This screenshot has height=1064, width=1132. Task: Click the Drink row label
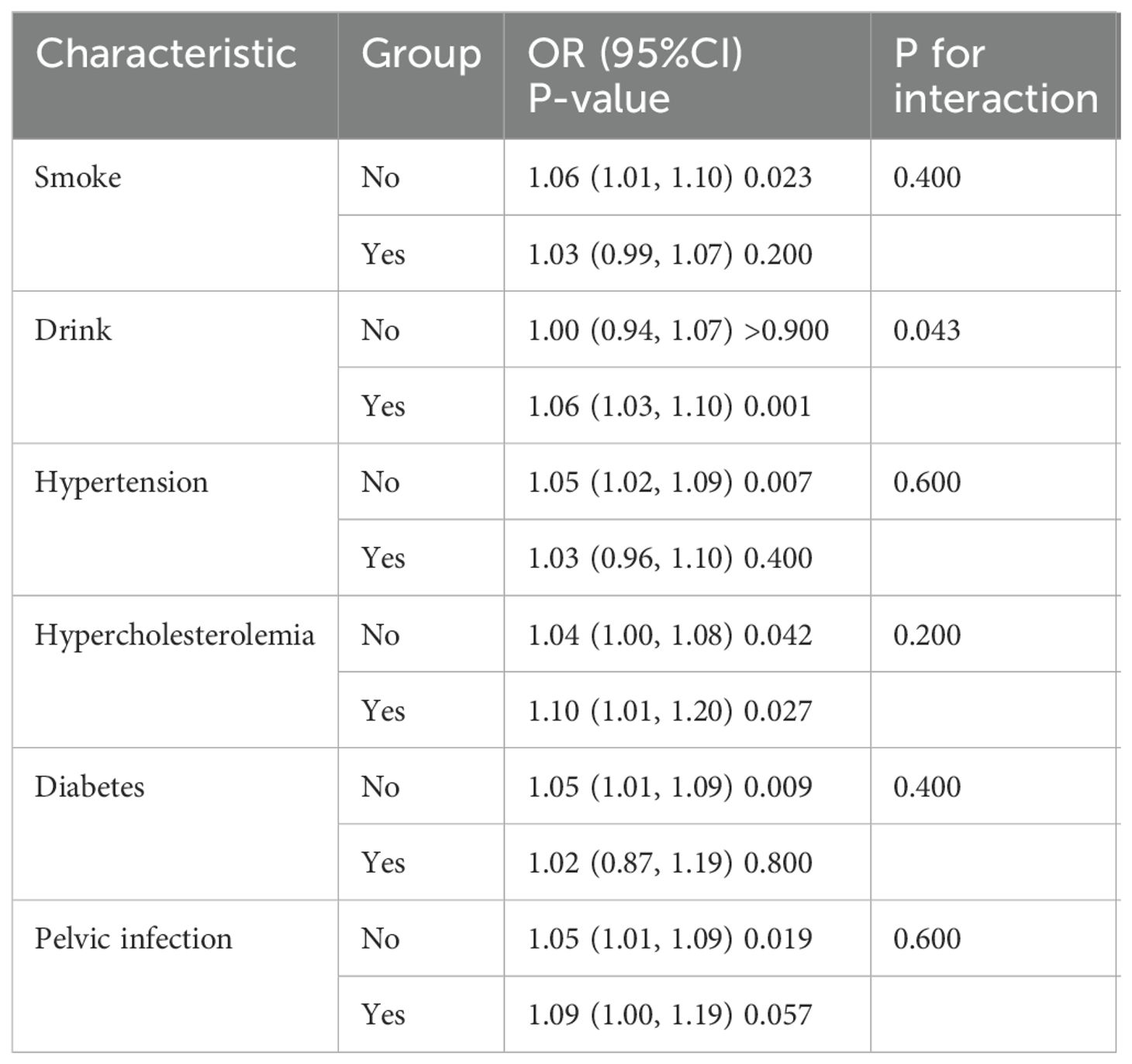click(73, 330)
